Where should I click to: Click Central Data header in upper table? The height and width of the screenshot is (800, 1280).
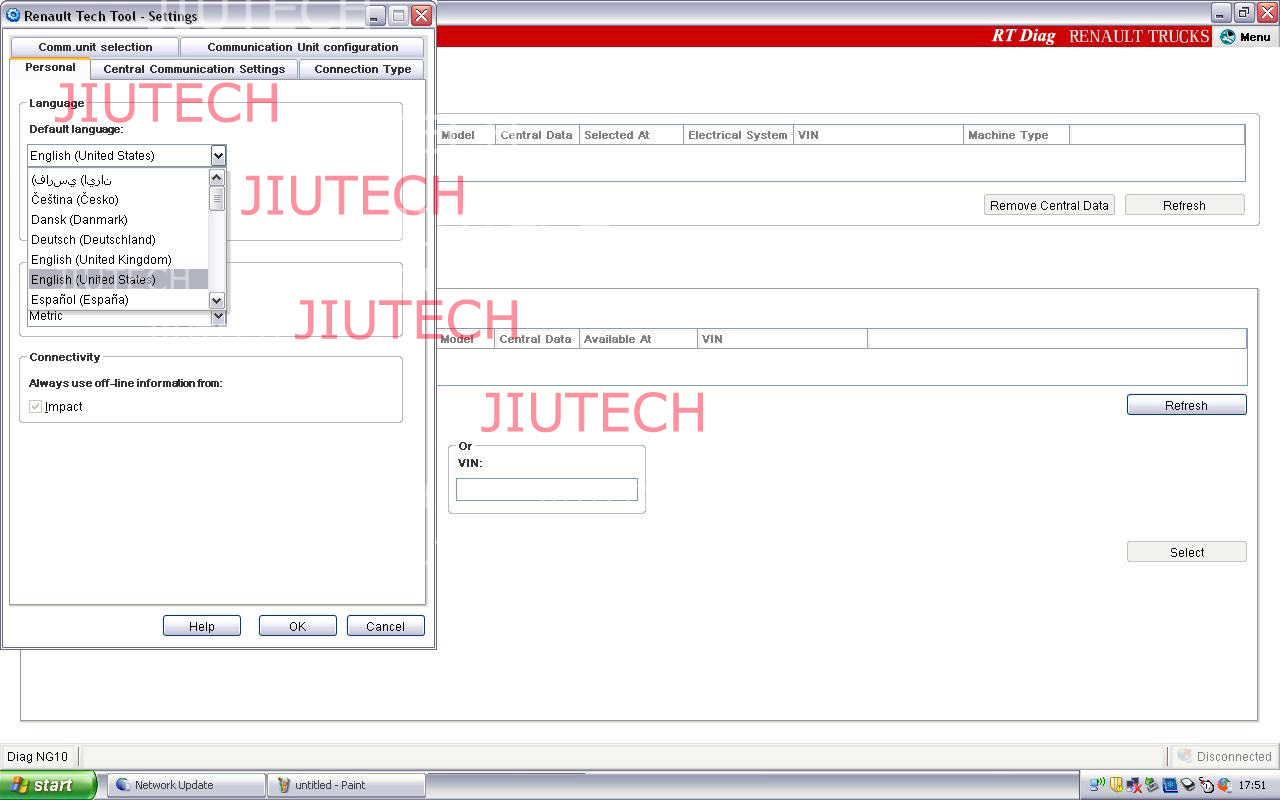[x=536, y=135]
